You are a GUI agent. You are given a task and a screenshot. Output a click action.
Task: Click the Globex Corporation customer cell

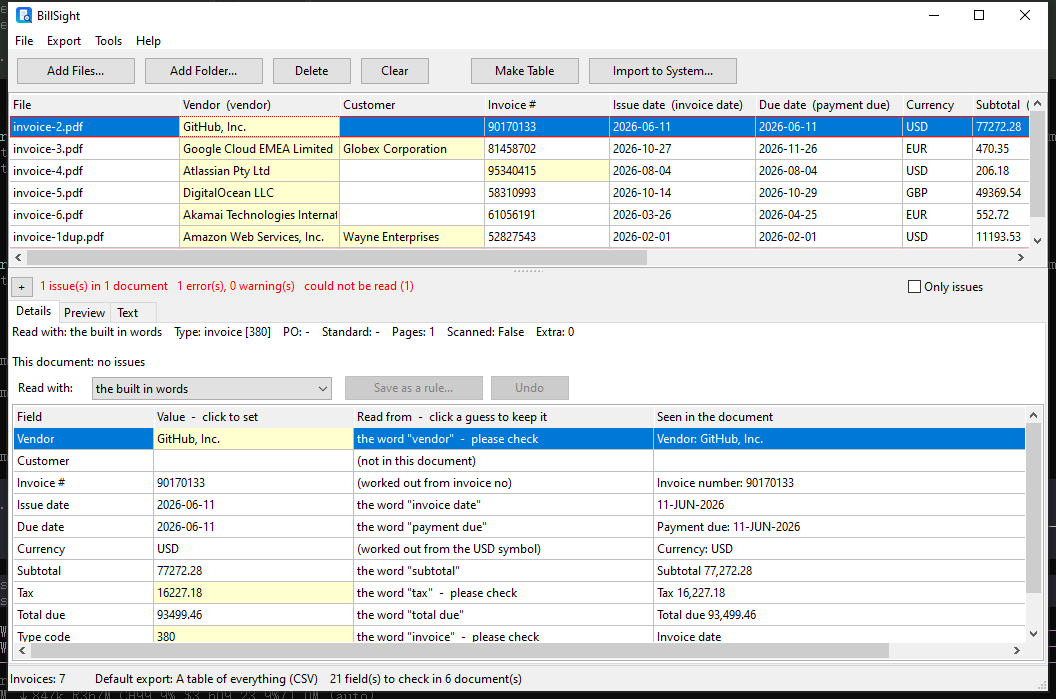tap(411, 149)
